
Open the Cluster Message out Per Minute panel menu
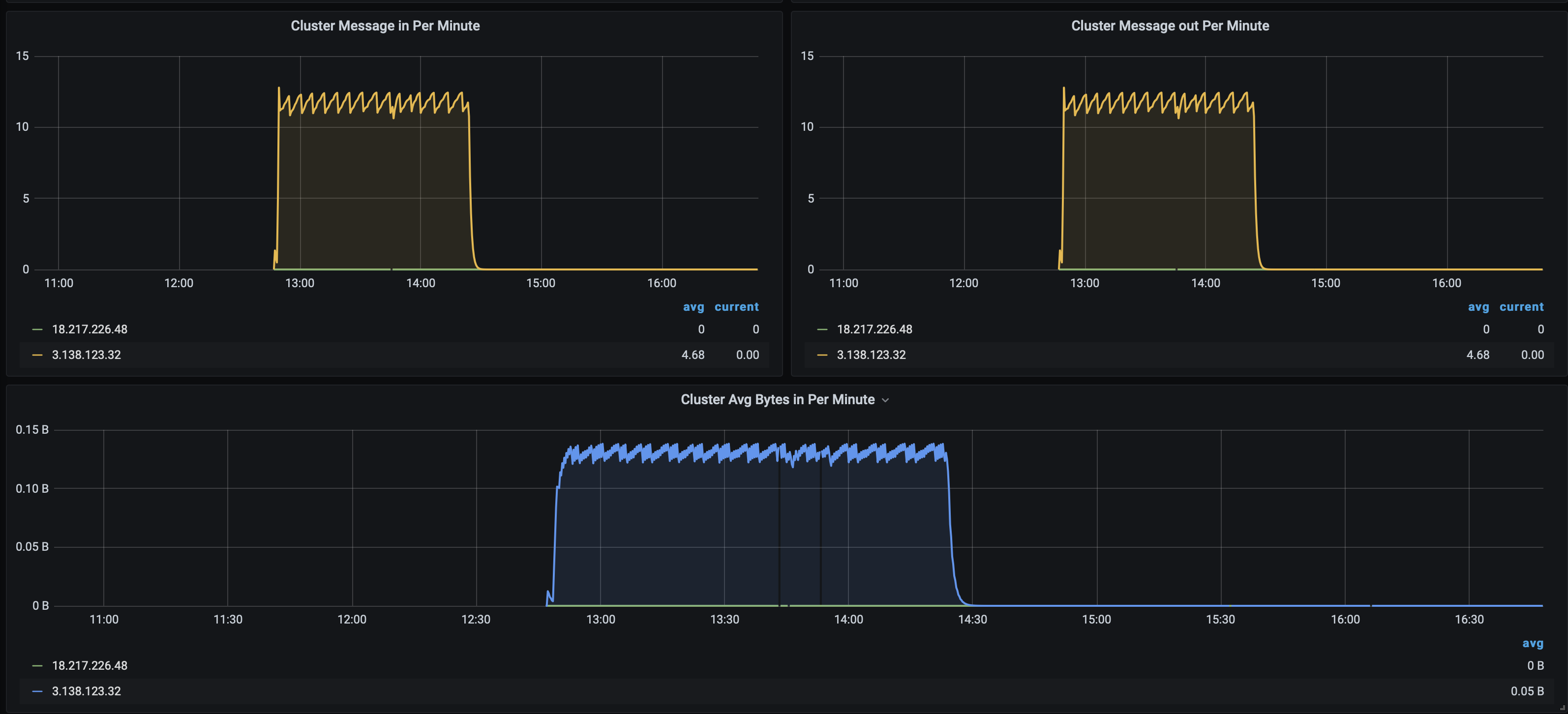coord(1169,26)
